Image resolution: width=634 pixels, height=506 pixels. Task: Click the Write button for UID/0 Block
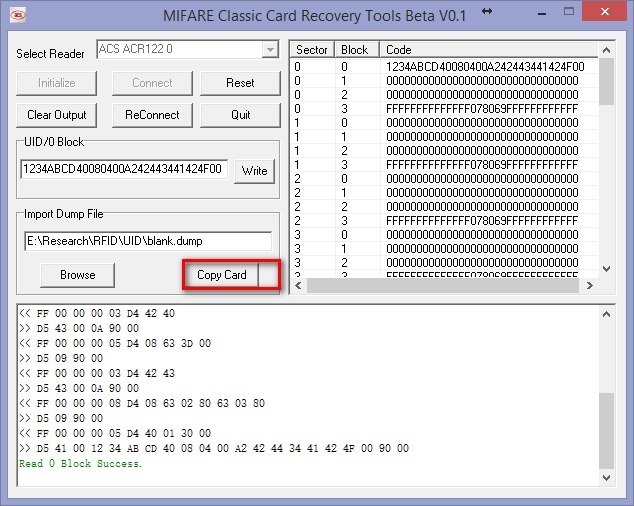[x=254, y=171]
